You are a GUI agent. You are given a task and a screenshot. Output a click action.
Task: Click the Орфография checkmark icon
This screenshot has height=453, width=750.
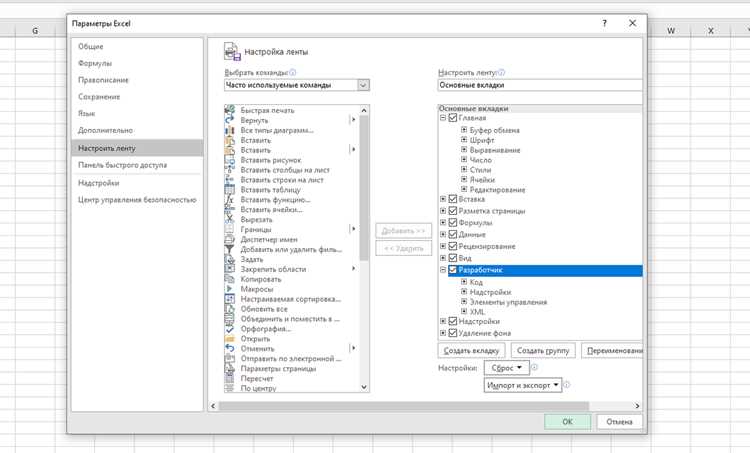click(230, 329)
